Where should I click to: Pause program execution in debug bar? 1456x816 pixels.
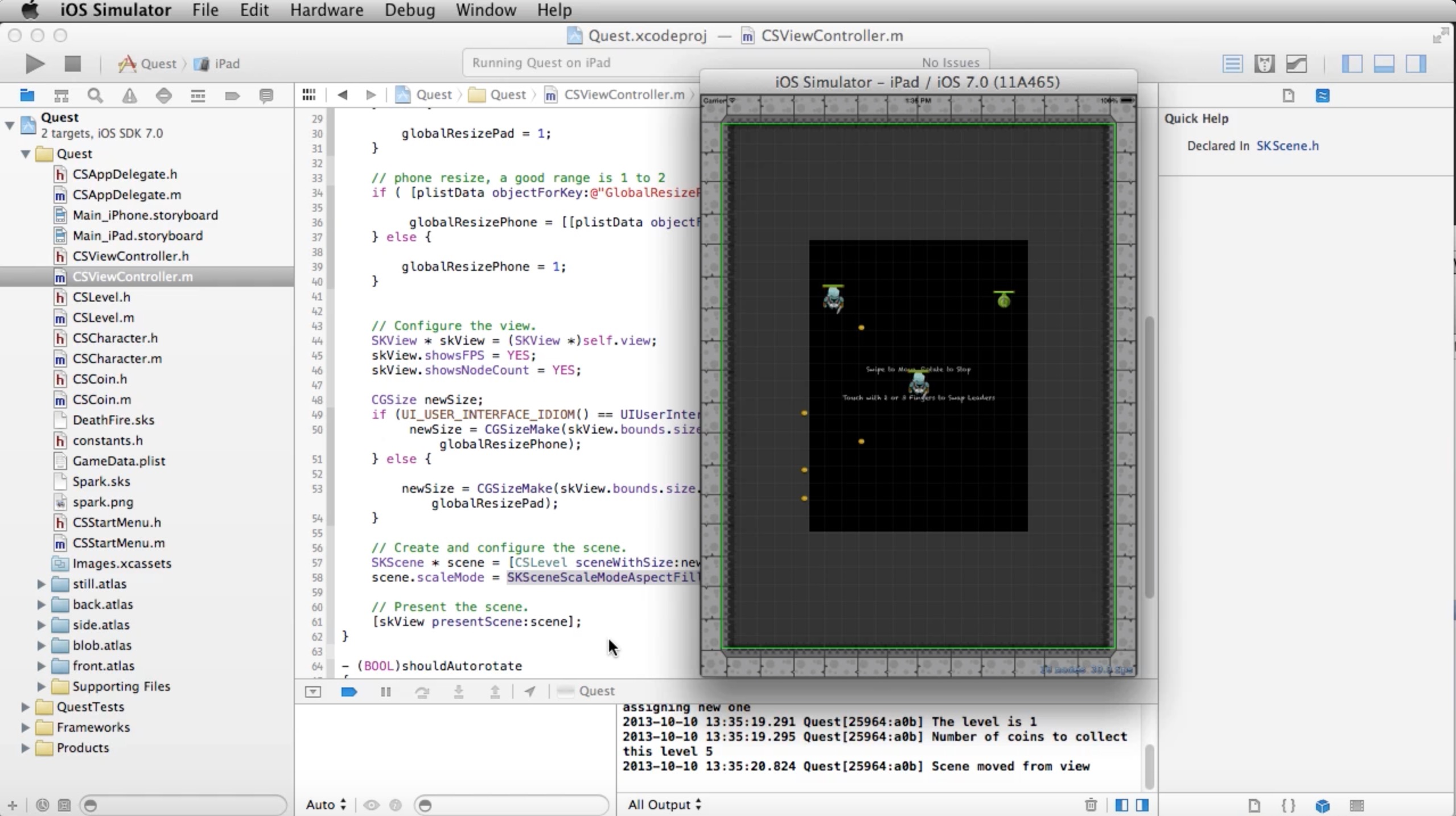[x=385, y=691]
